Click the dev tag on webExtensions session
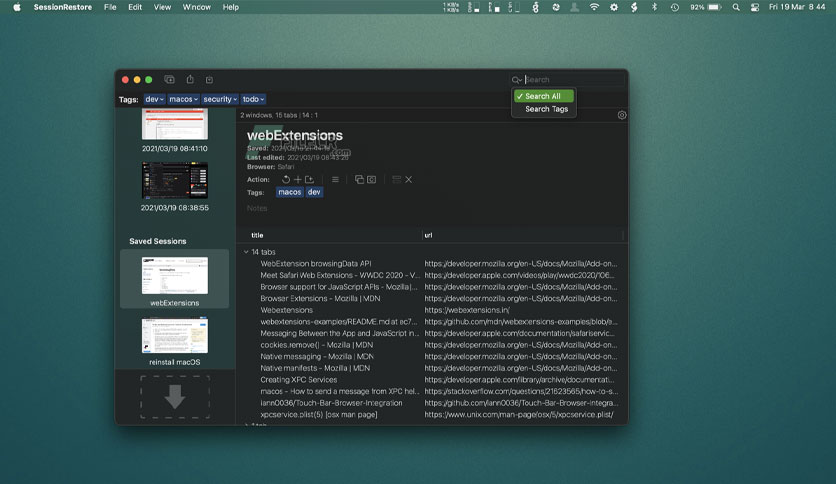The image size is (836, 484). 314,192
